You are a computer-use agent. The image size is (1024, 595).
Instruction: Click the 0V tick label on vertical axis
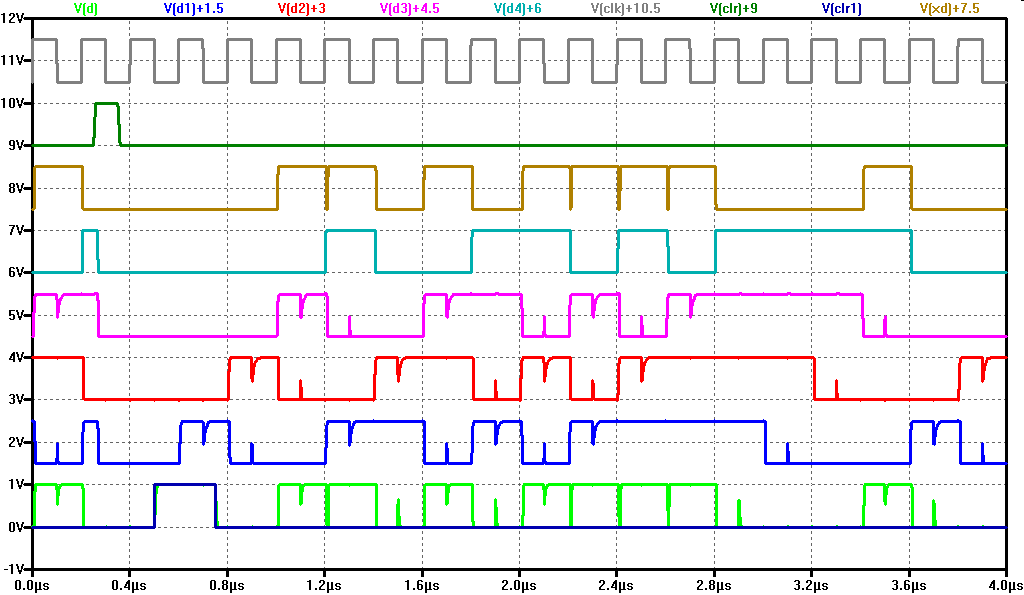coord(17,527)
